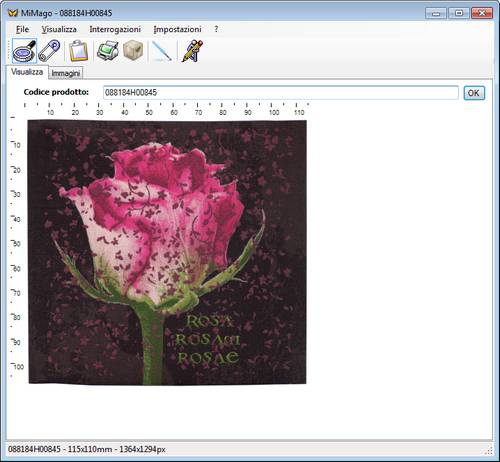The width and height of the screenshot is (500, 462).
Task: Click the MiMago butterfly title bar icon
Action: pos(13,13)
